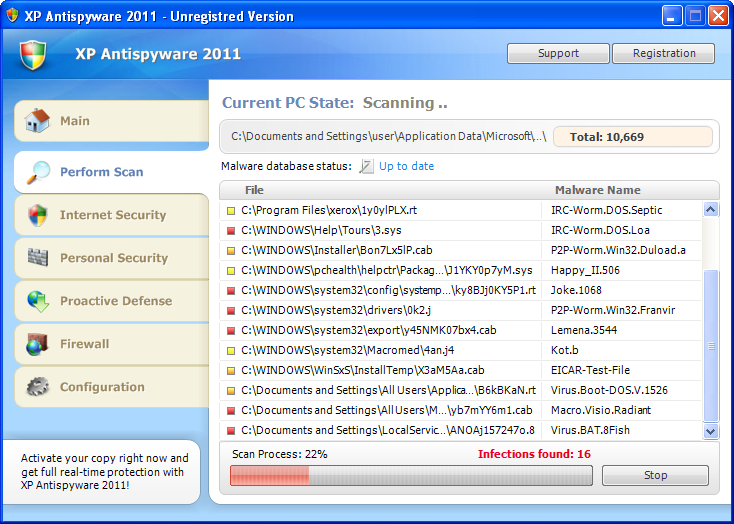
Task: Select P2P-Worm.Win32.Duload.a entry
Action: point(618,251)
